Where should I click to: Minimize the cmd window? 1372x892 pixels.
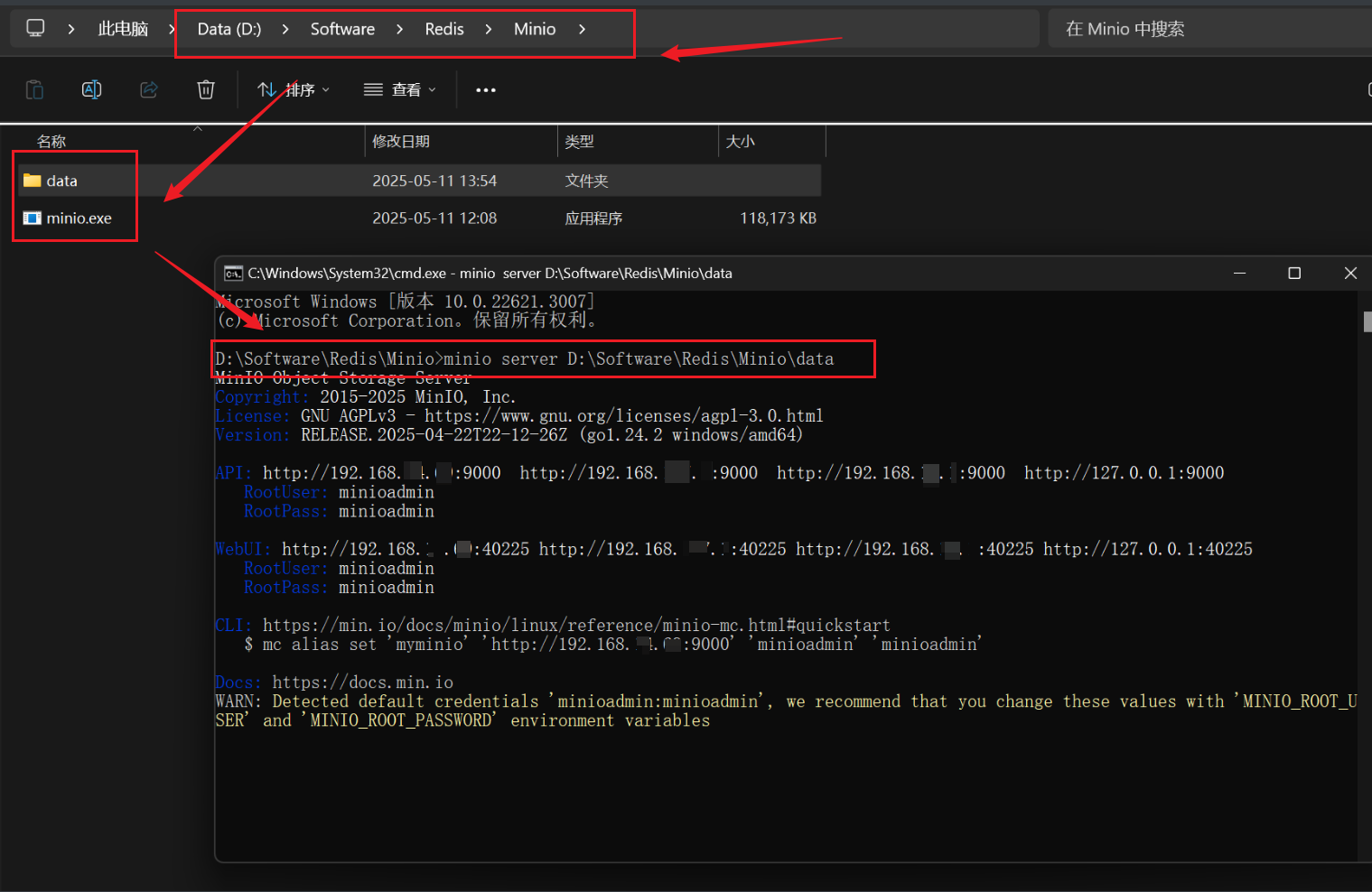(x=1239, y=273)
